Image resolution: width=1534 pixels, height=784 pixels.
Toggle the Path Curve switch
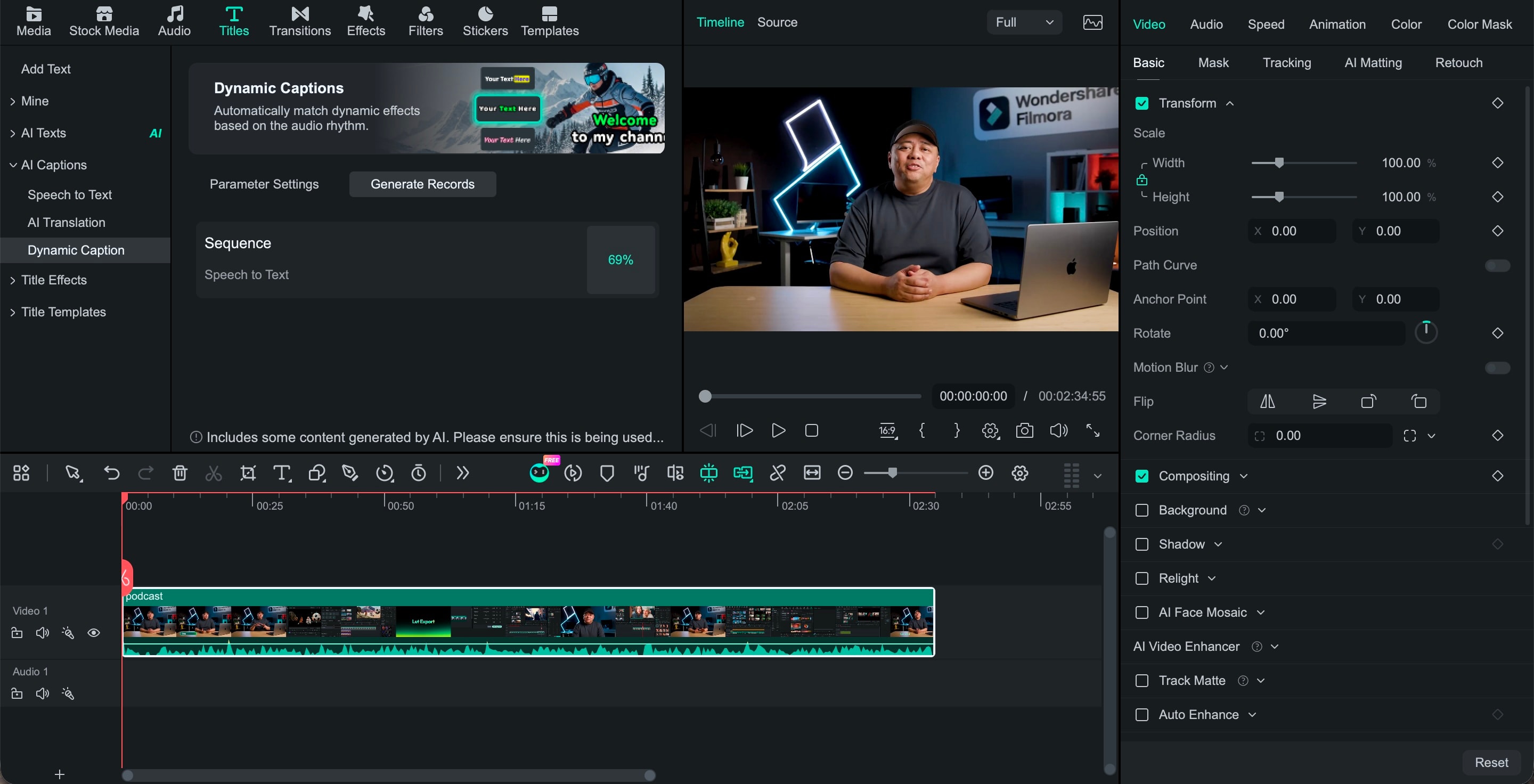point(1497,265)
